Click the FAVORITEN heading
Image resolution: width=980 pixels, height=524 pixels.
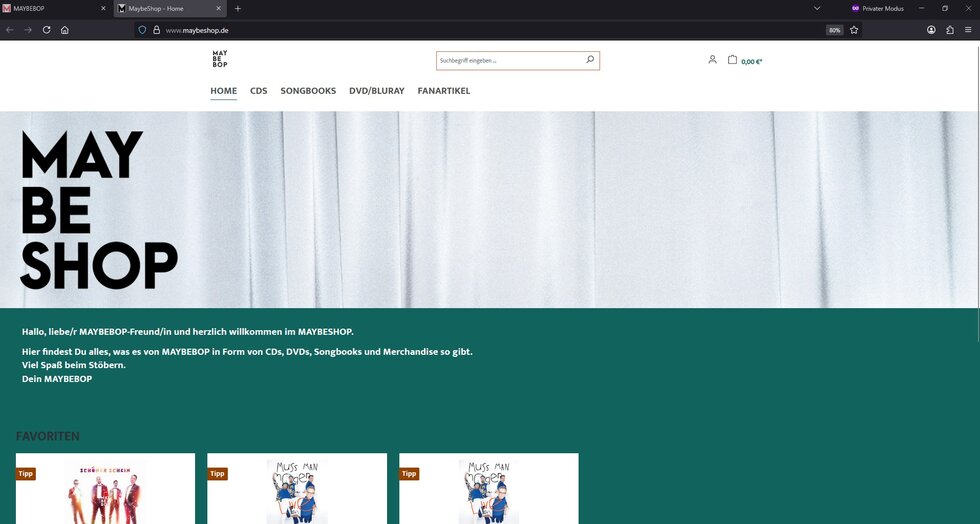point(48,436)
